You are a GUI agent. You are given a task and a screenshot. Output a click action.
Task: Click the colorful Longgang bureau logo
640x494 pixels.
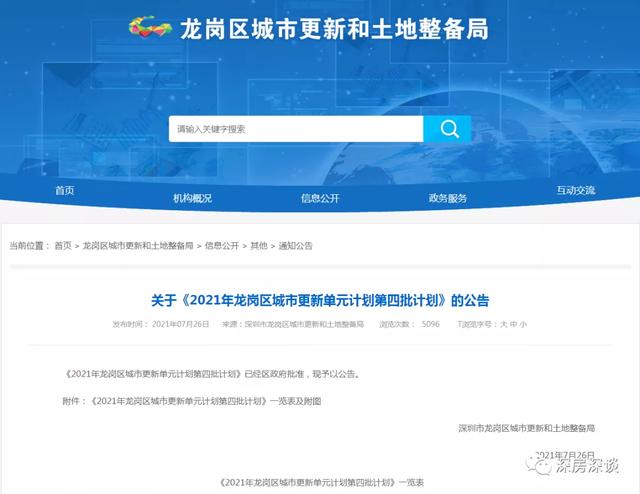pyautogui.click(x=149, y=29)
